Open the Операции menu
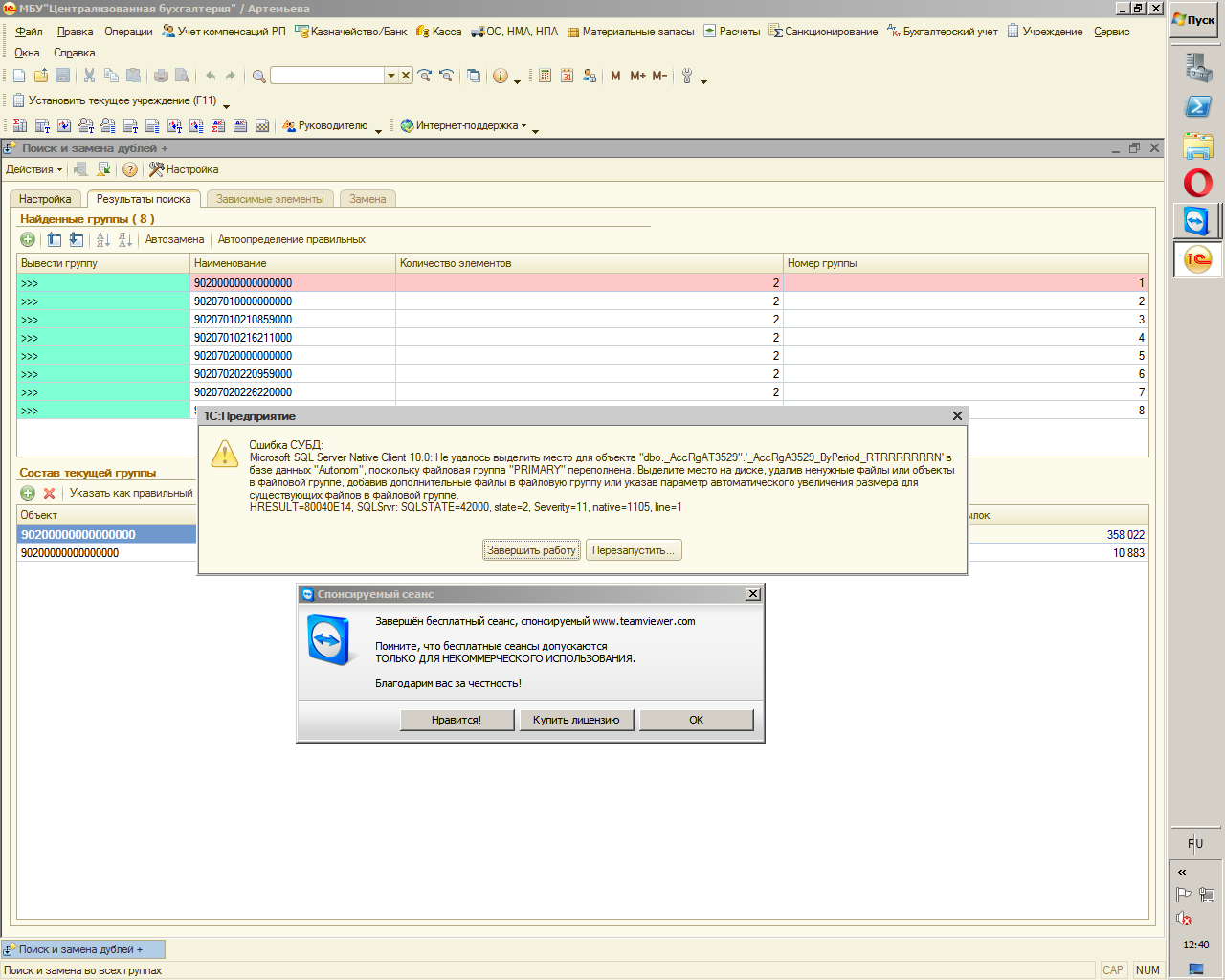Image resolution: width=1225 pixels, height=980 pixels. (x=128, y=32)
